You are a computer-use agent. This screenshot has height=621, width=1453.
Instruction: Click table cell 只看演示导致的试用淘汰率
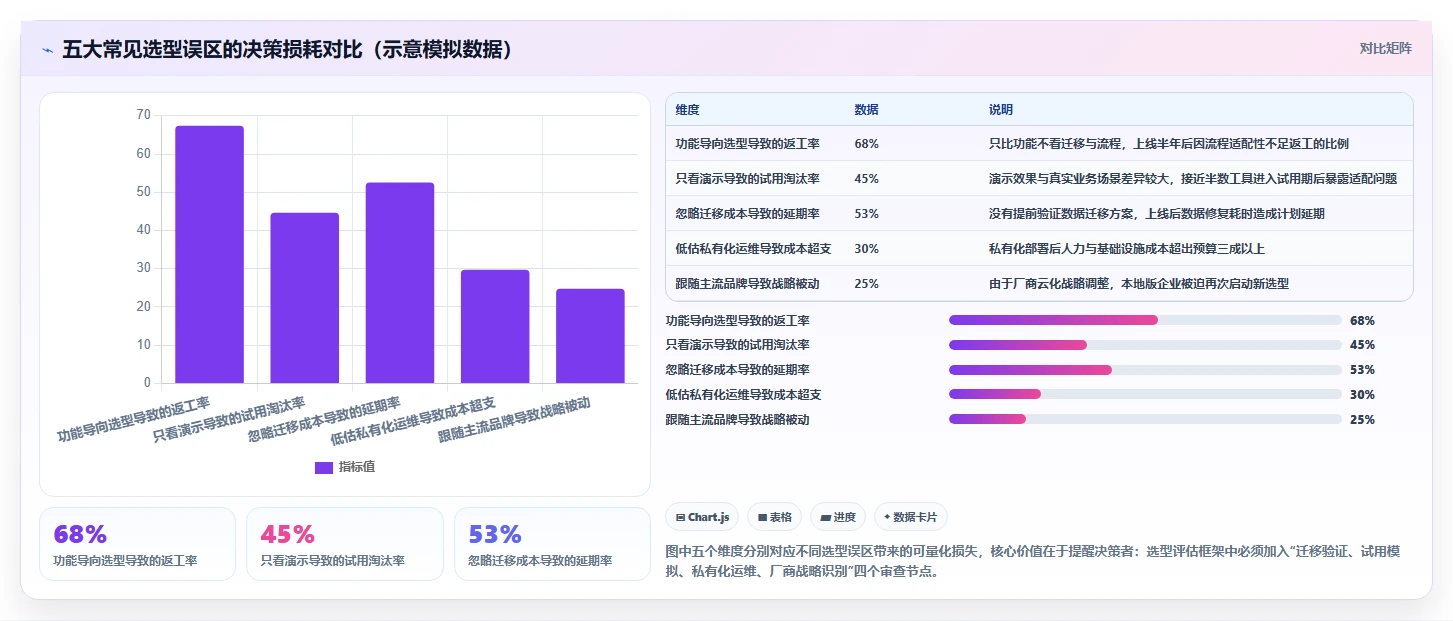pyautogui.click(x=747, y=179)
